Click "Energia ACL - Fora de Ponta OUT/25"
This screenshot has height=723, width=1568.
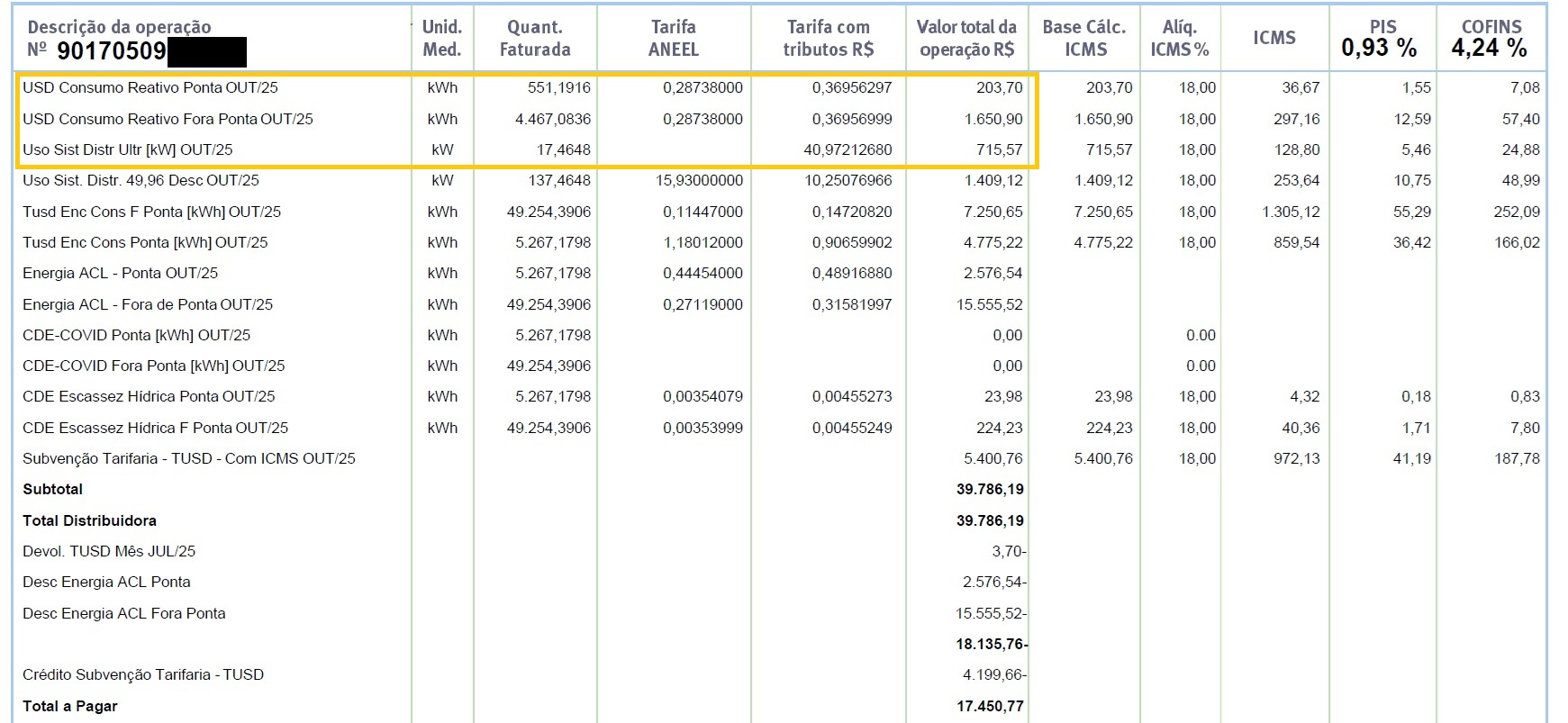(148, 304)
